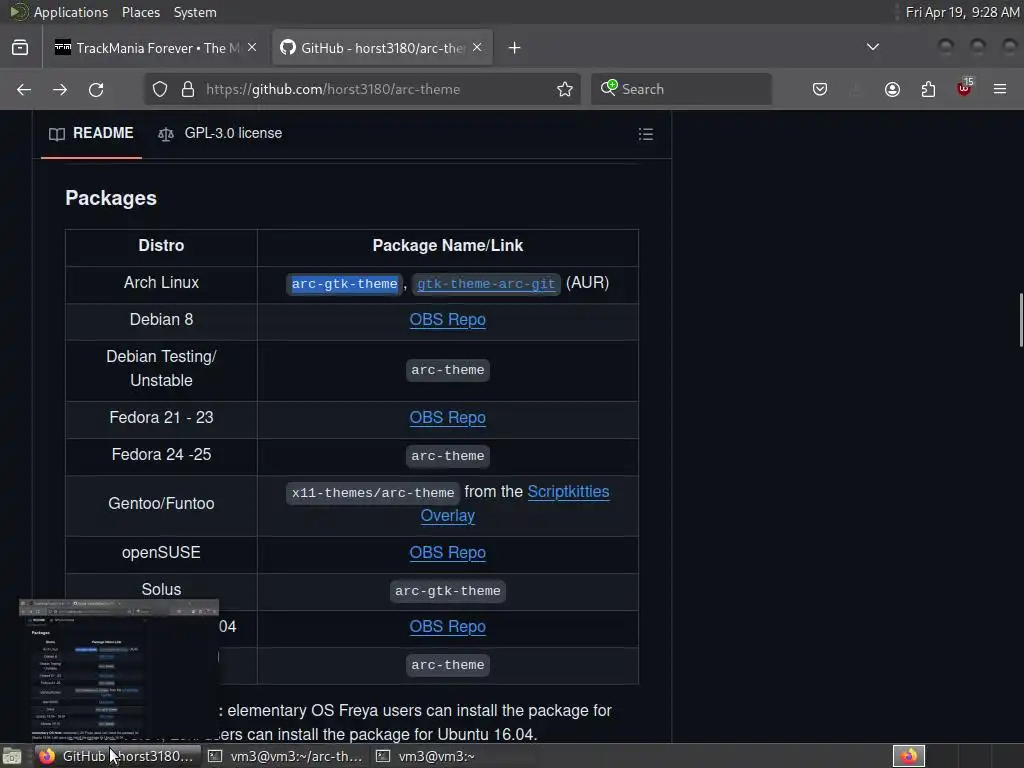Open the README outline list icon
The image size is (1024, 768).
[x=646, y=134]
